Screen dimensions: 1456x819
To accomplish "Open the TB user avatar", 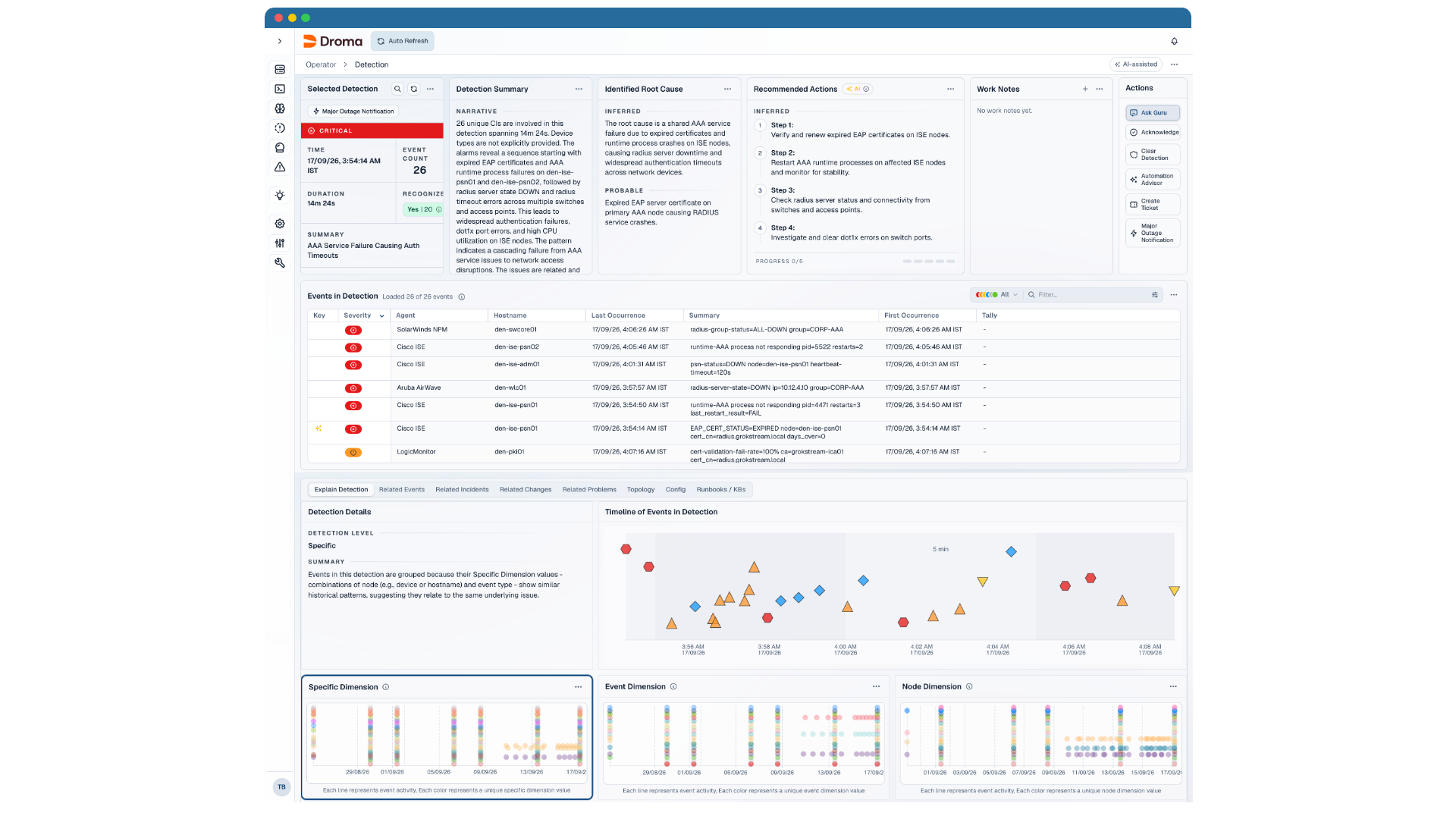I will click(x=281, y=787).
